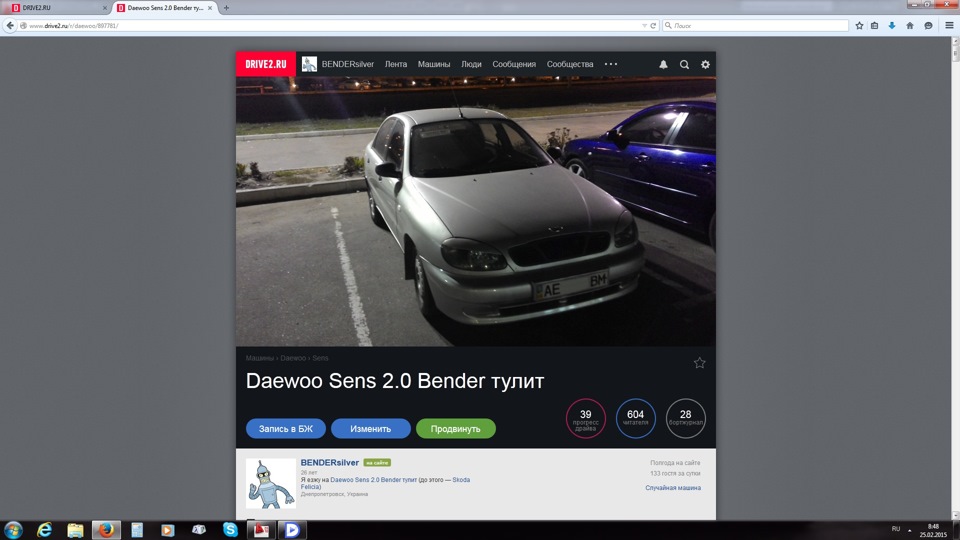Open the 28 бортжурнал counter
960x540 pixels.
686,418
